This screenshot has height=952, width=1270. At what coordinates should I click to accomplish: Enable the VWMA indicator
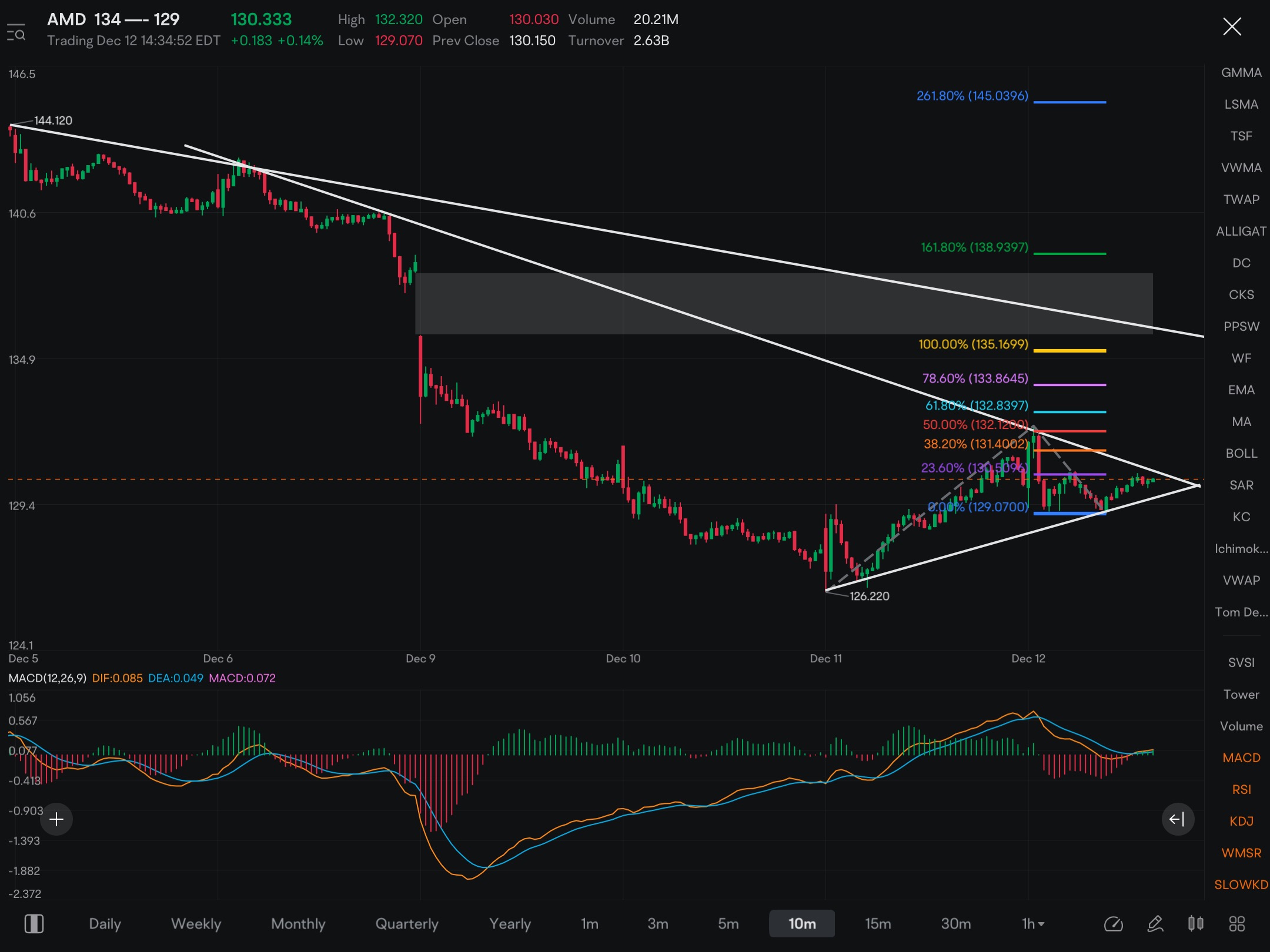point(1241,168)
